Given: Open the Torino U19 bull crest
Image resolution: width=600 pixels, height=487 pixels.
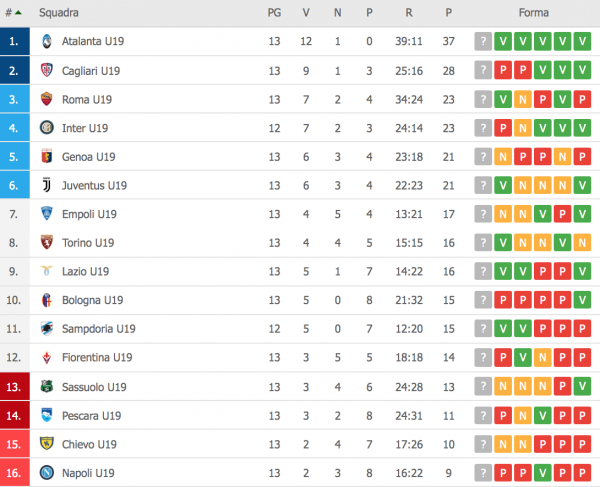Looking at the screenshot, I should [x=46, y=243].
